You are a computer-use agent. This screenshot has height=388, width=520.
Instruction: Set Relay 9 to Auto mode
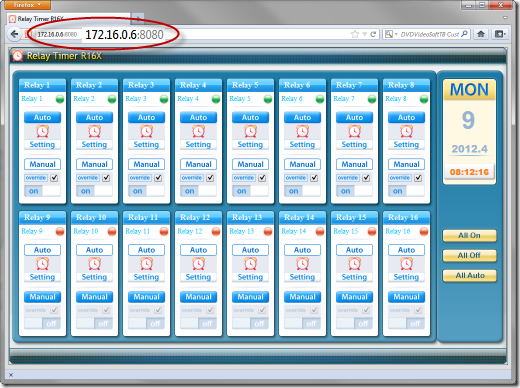(x=42, y=250)
